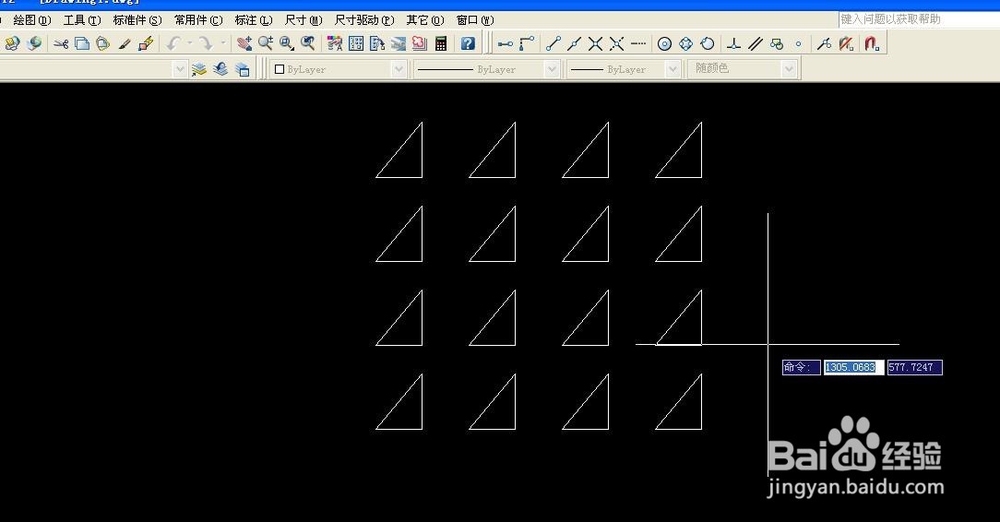The image size is (1000, 522).
Task: Open the Layer States Manager icon
Action: (242, 69)
